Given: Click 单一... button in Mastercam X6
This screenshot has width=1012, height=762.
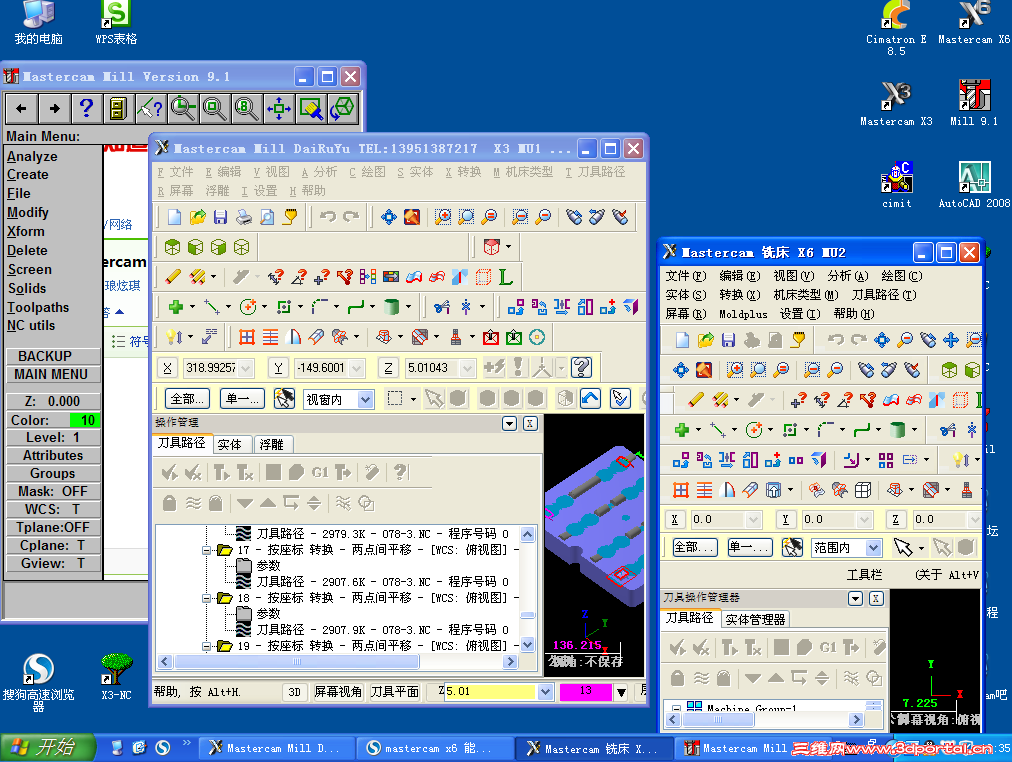Looking at the screenshot, I should click(x=749, y=547).
